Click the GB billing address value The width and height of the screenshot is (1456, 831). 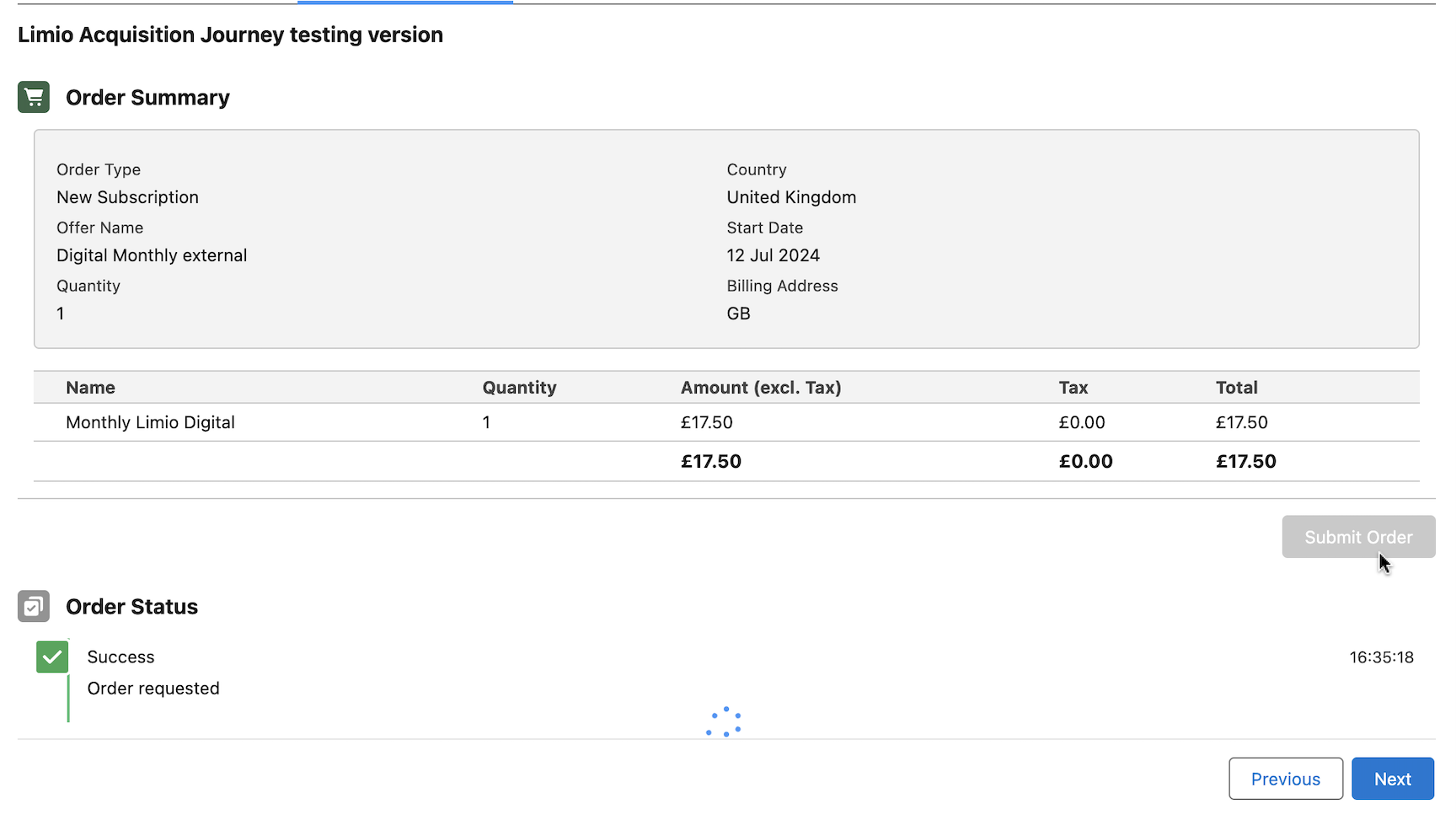tap(738, 314)
